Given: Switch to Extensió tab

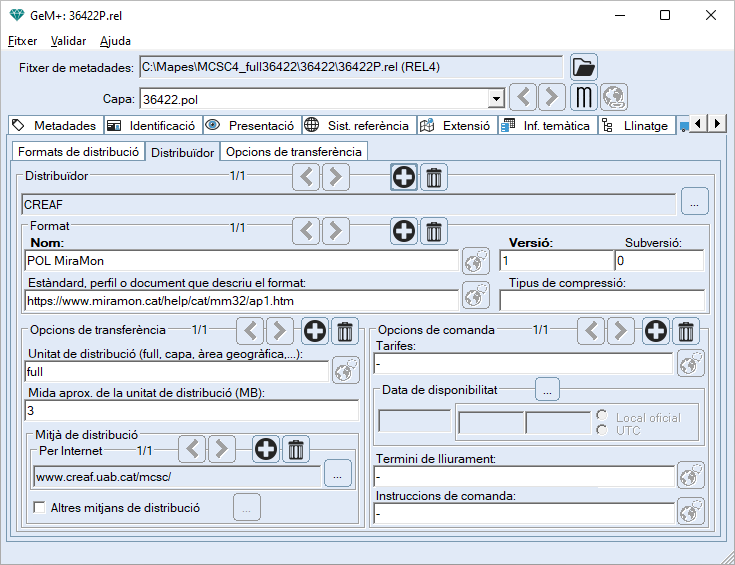Looking at the screenshot, I should pyautogui.click(x=457, y=125).
